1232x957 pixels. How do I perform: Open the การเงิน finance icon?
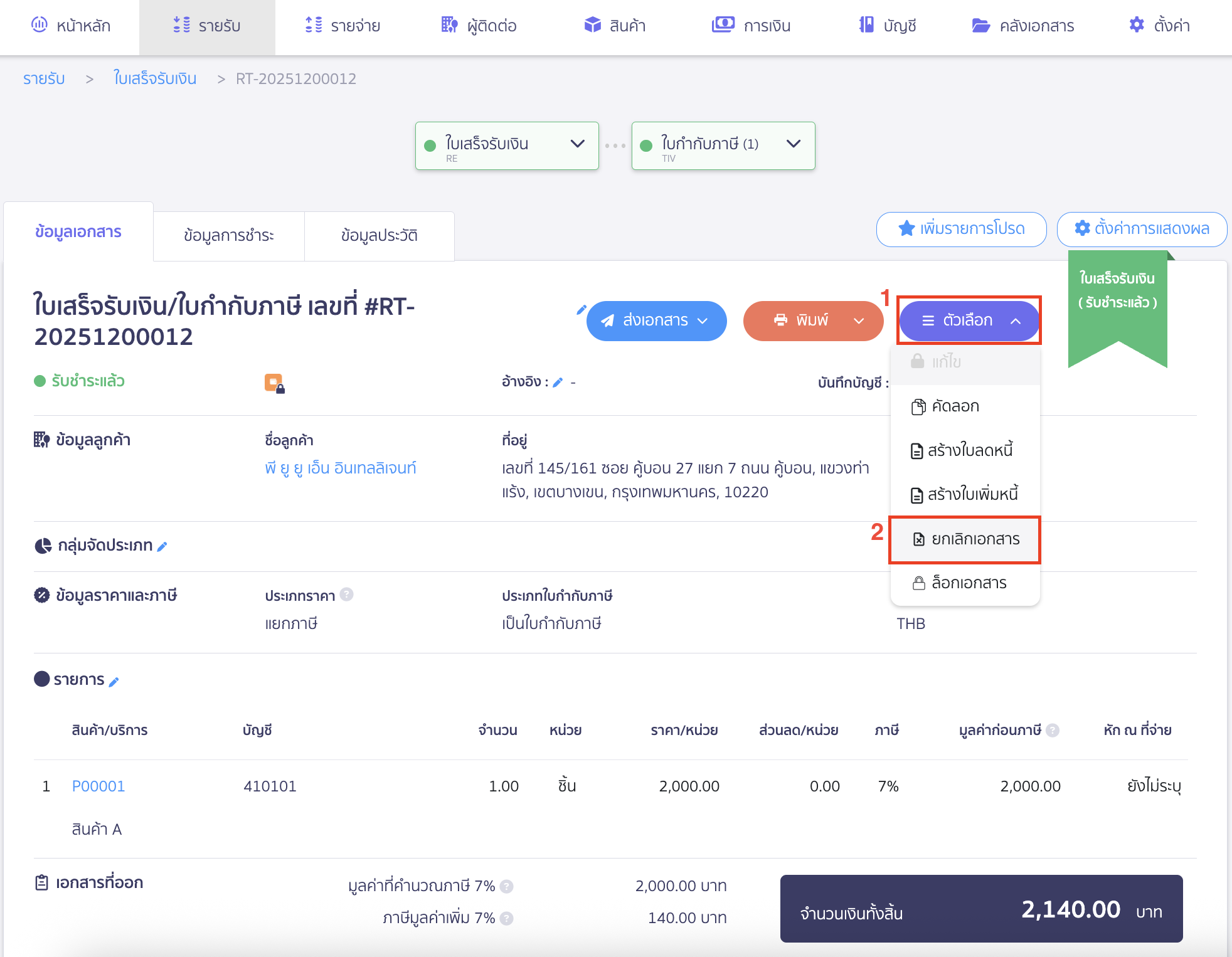[x=723, y=25]
